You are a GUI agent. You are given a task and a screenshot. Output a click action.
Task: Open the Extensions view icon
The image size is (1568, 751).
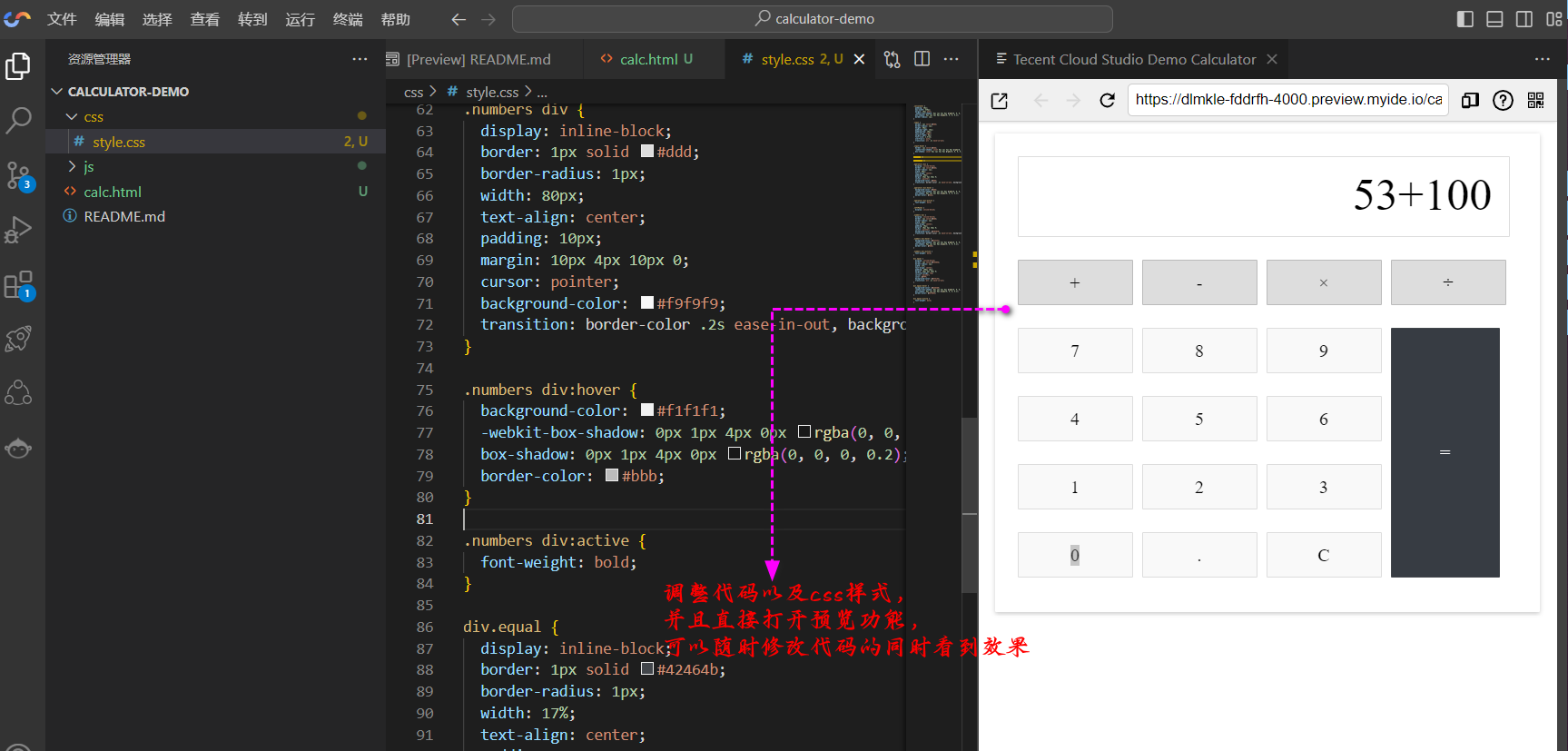pos(18,285)
